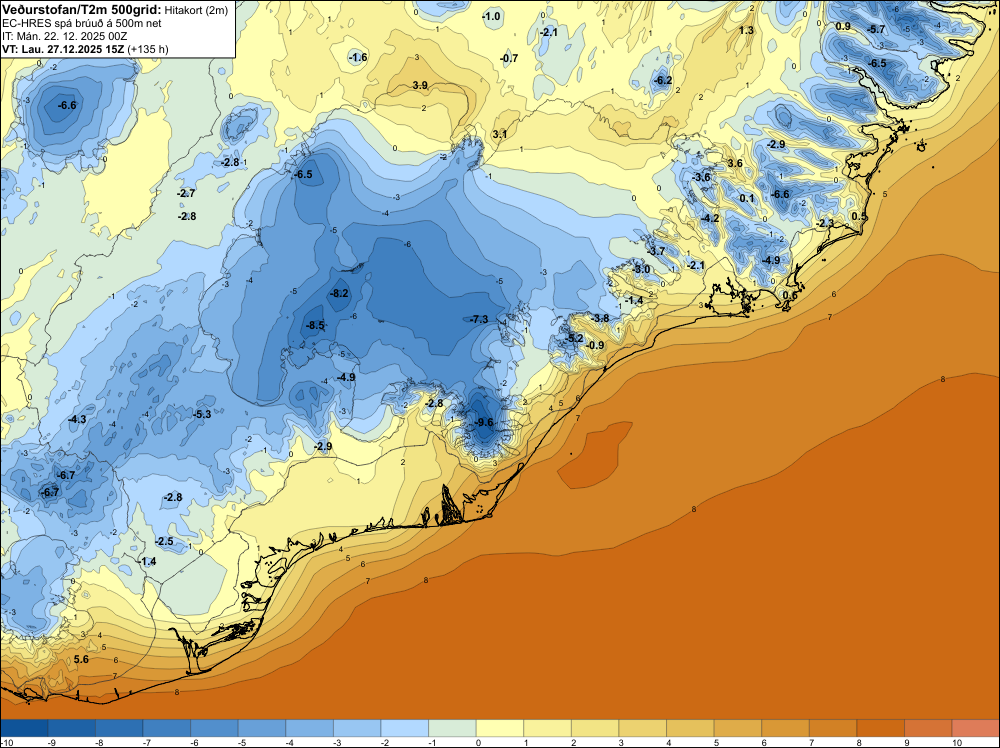The height and width of the screenshot is (748, 1000).
Task: Click the -1.0 temperature label
Action: pyautogui.click(x=491, y=16)
